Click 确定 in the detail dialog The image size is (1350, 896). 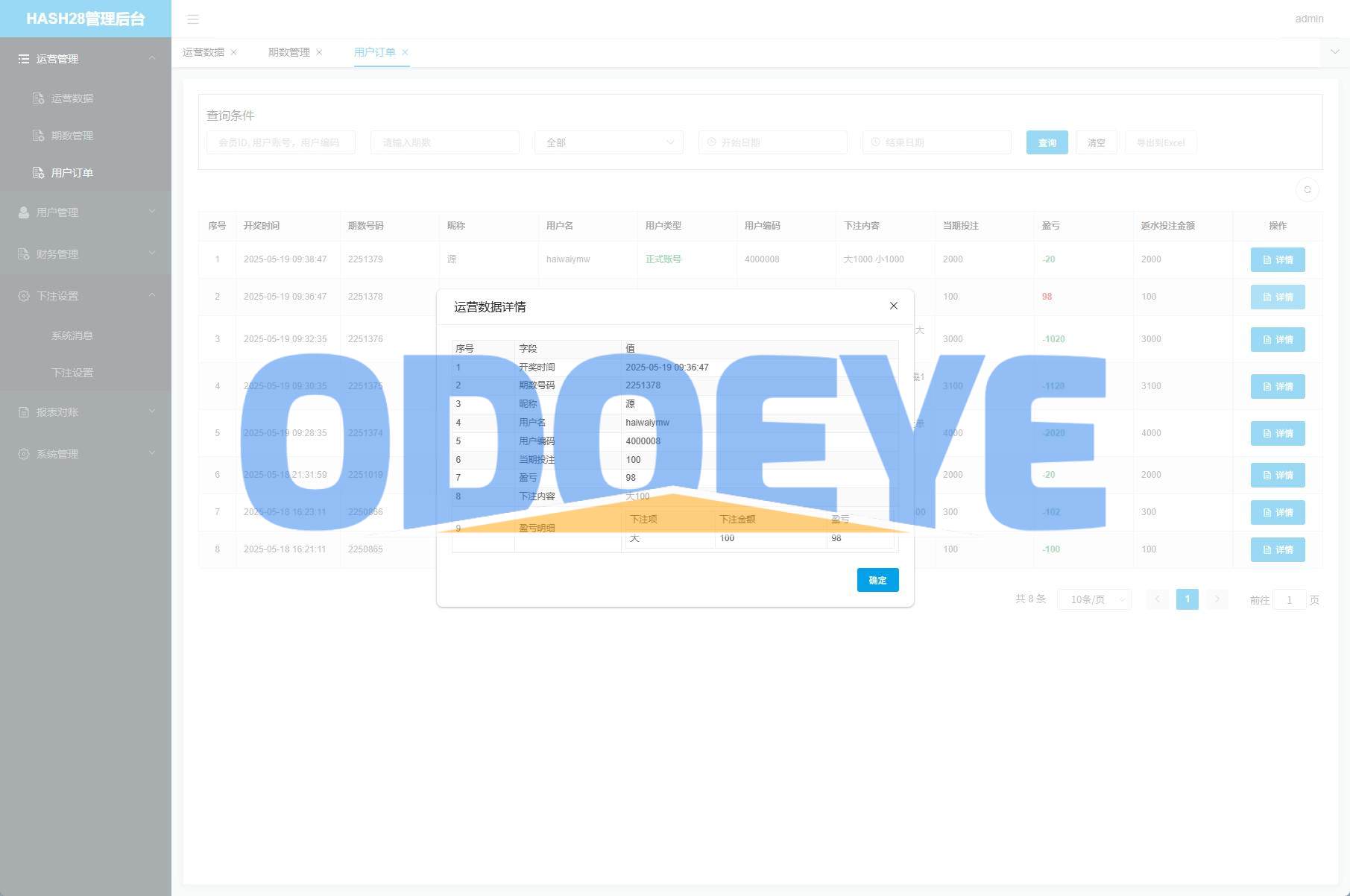(x=878, y=580)
